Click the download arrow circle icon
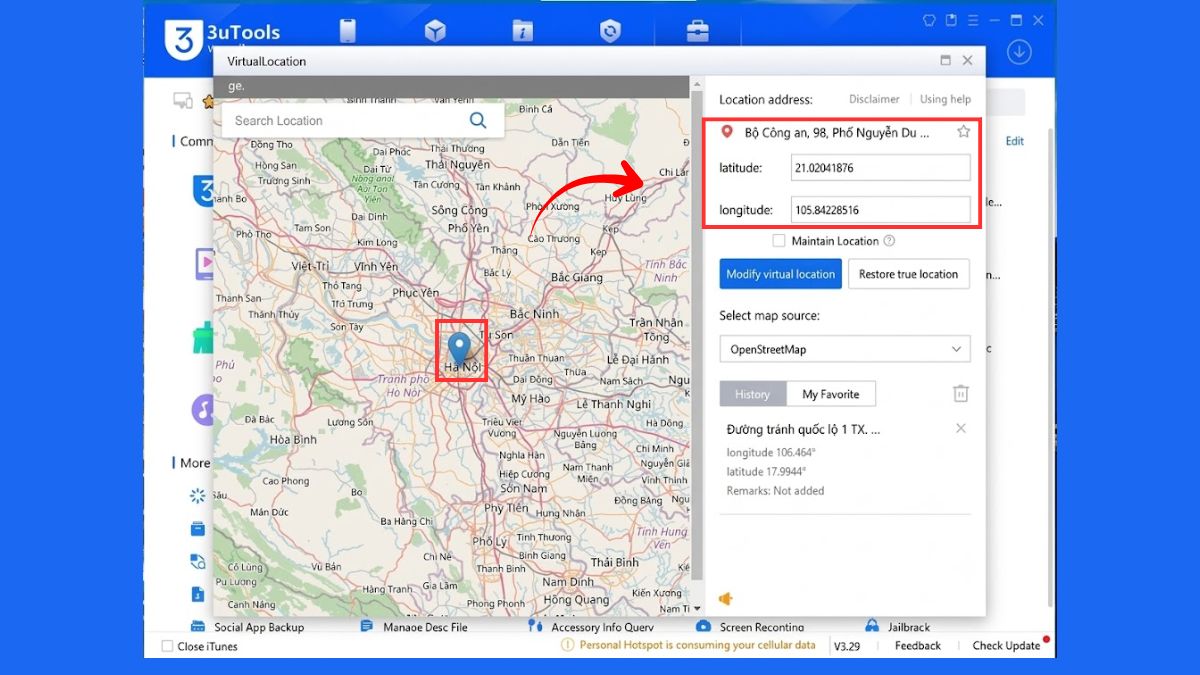 pos(1018,51)
